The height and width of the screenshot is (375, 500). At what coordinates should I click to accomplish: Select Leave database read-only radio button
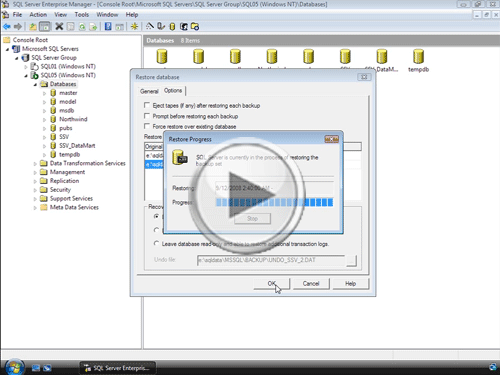pyautogui.click(x=156, y=243)
